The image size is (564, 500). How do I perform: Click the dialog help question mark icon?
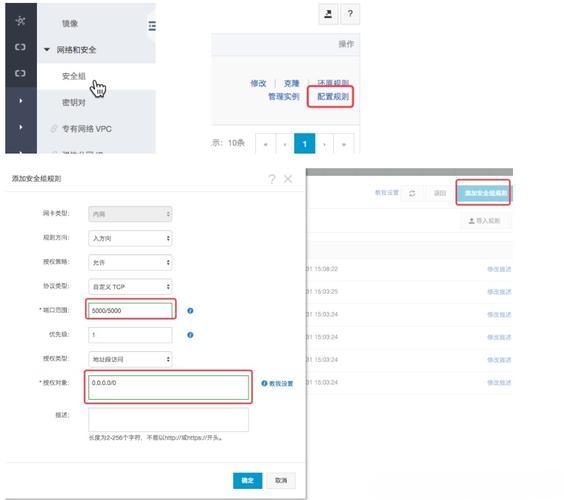tap(272, 179)
